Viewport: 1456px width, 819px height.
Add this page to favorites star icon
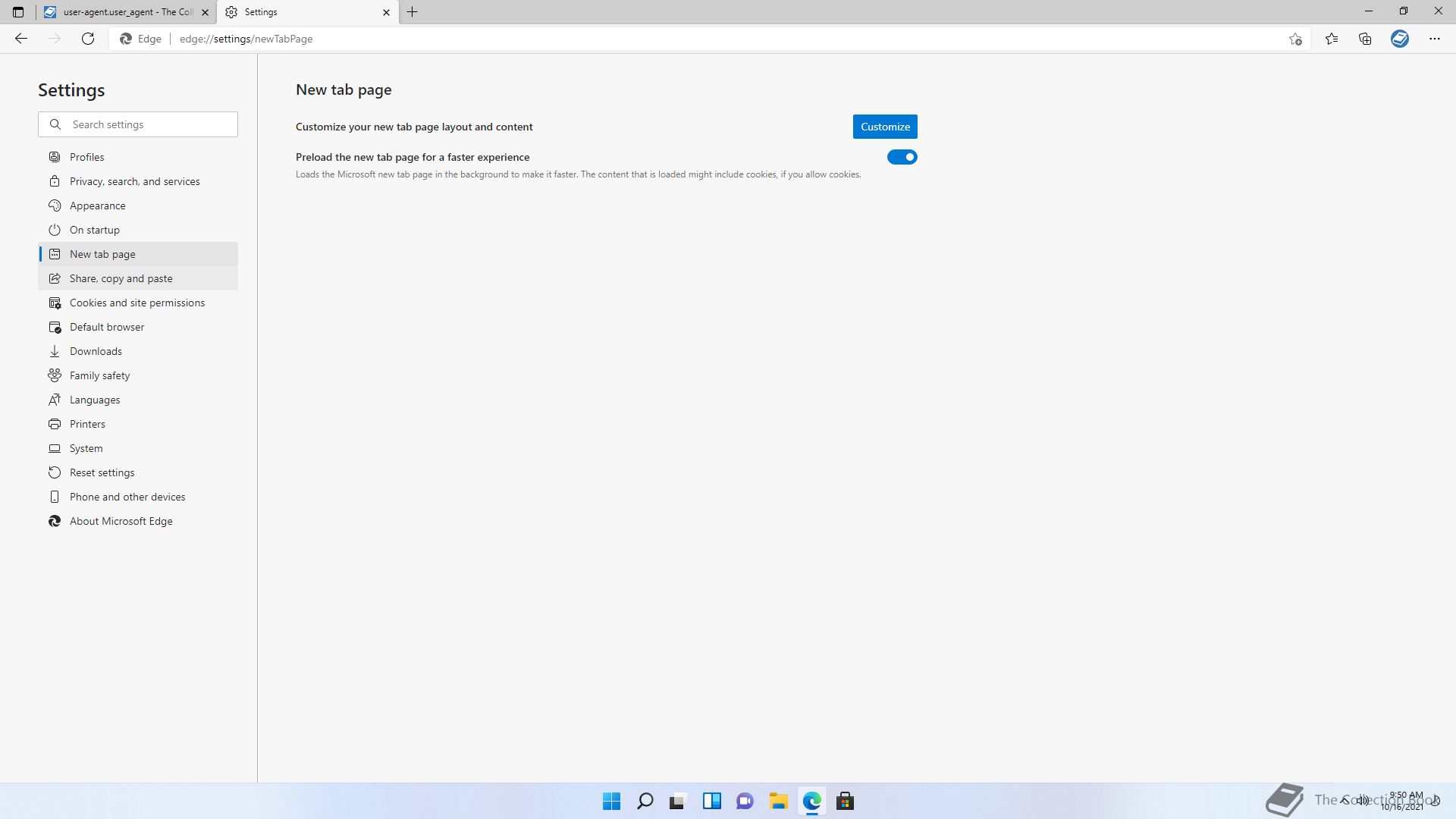tap(1295, 39)
